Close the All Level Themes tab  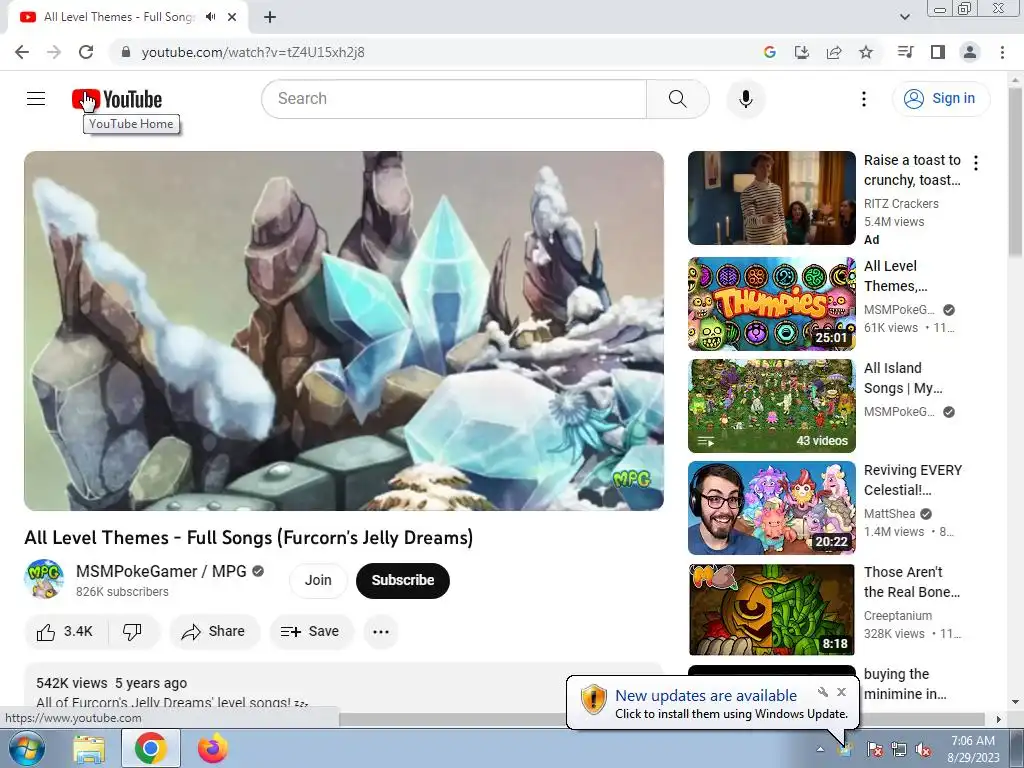(x=232, y=17)
